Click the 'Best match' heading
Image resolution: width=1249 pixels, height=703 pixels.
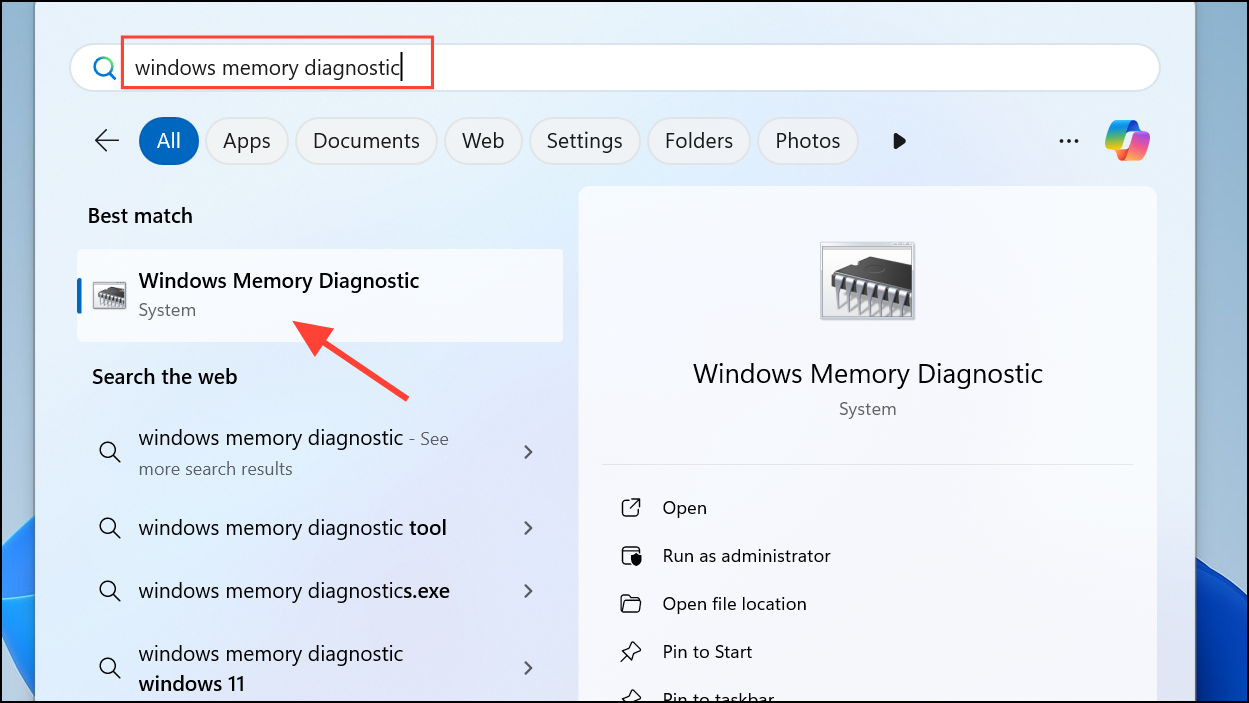[140, 216]
